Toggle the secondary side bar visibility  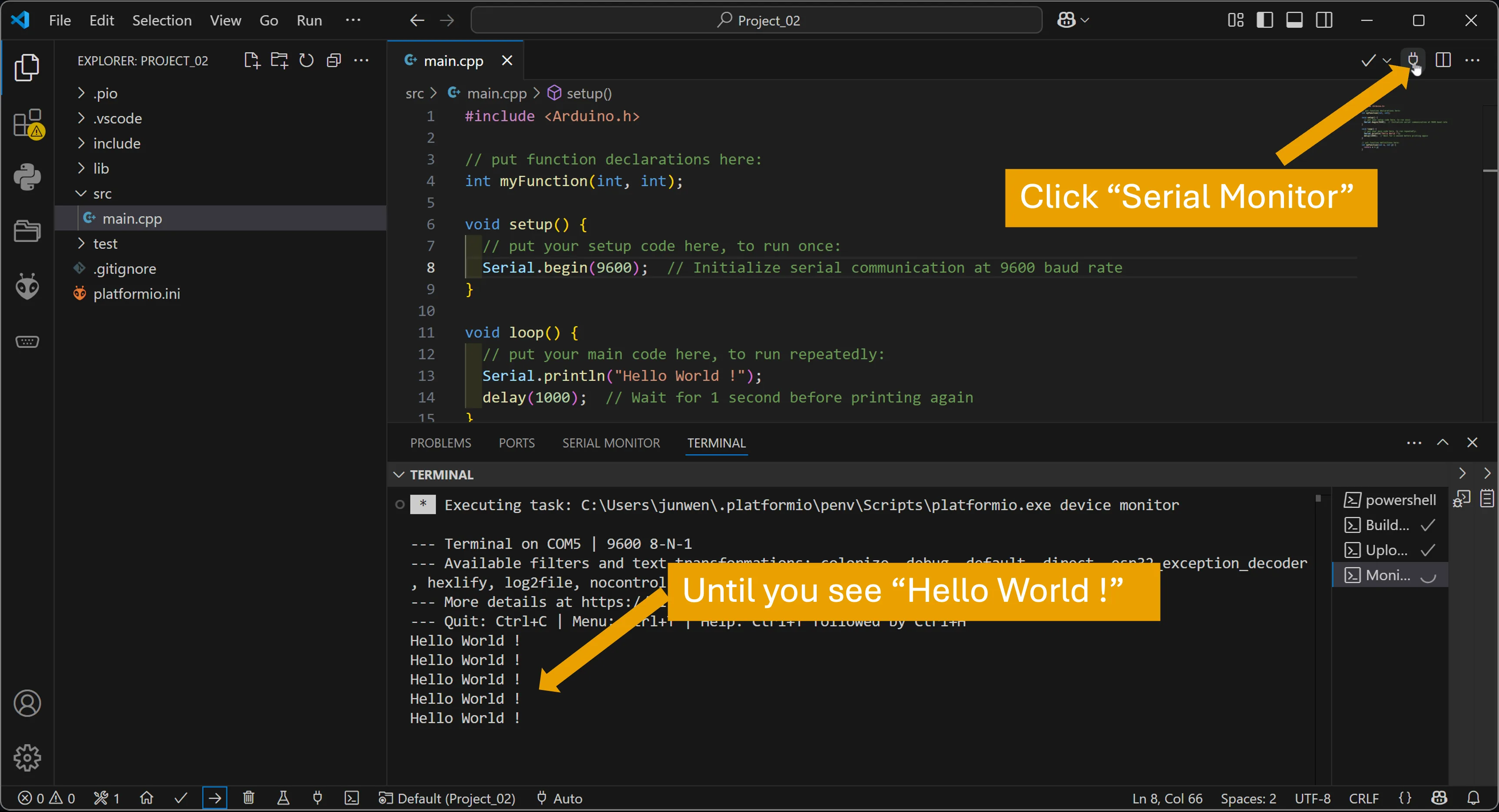point(1324,20)
